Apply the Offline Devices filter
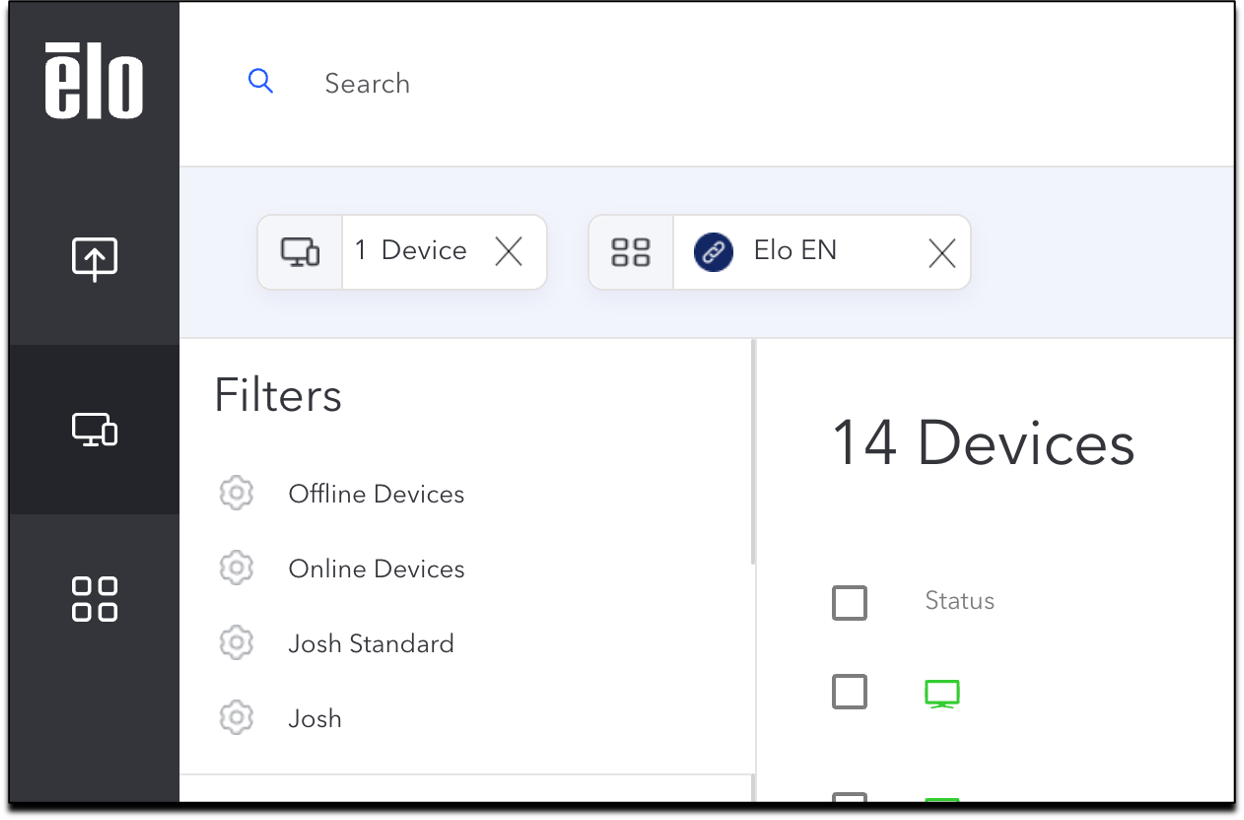Image resolution: width=1244 pixels, height=820 pixels. [376, 494]
